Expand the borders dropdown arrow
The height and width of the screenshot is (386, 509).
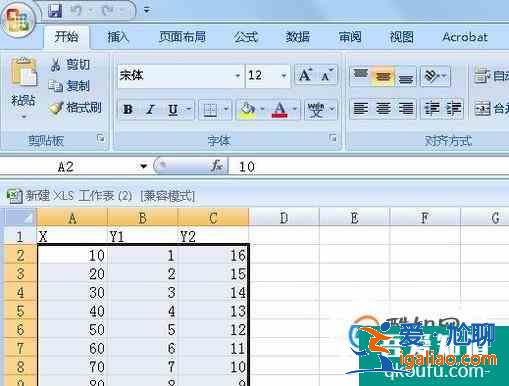tap(226, 109)
